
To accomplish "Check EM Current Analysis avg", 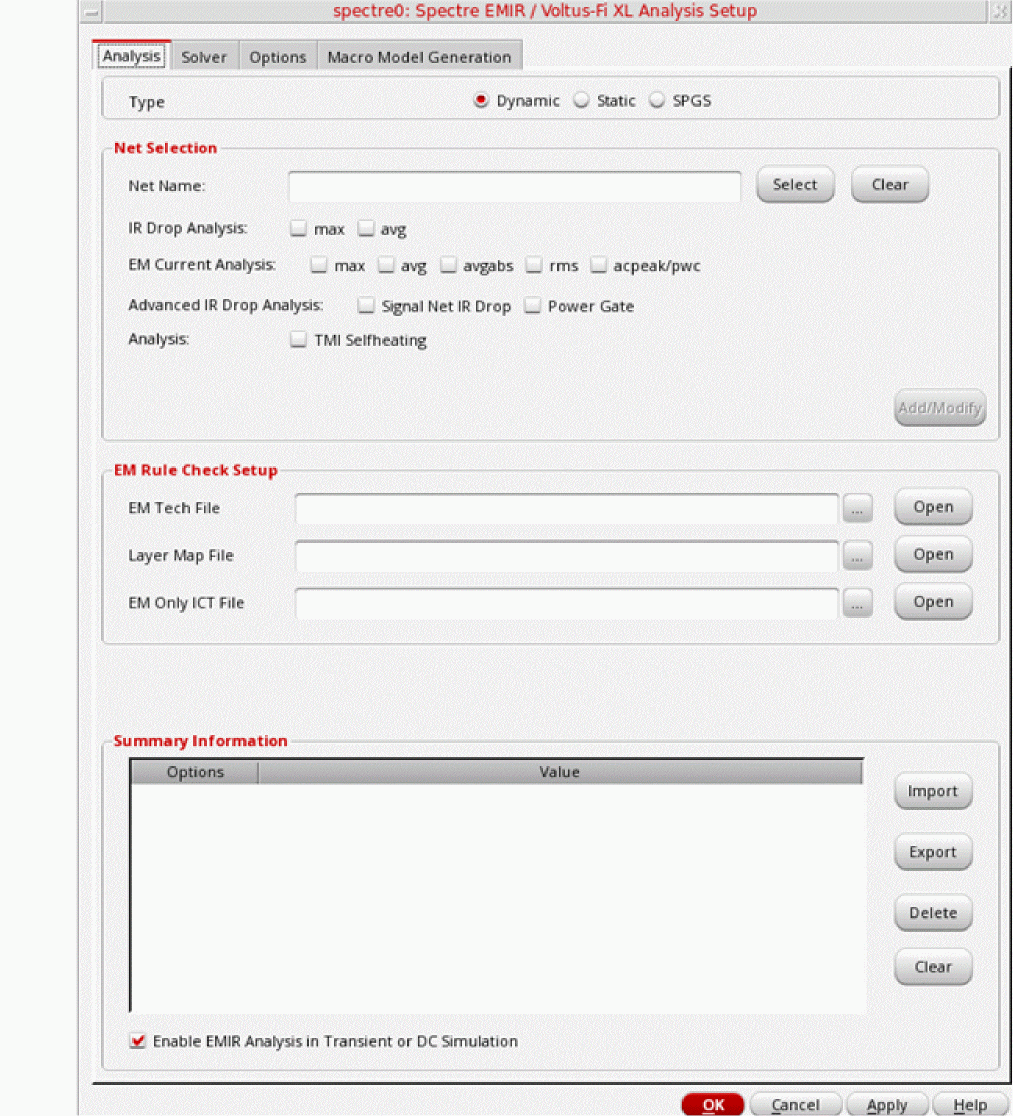I will pyautogui.click(x=386, y=265).
